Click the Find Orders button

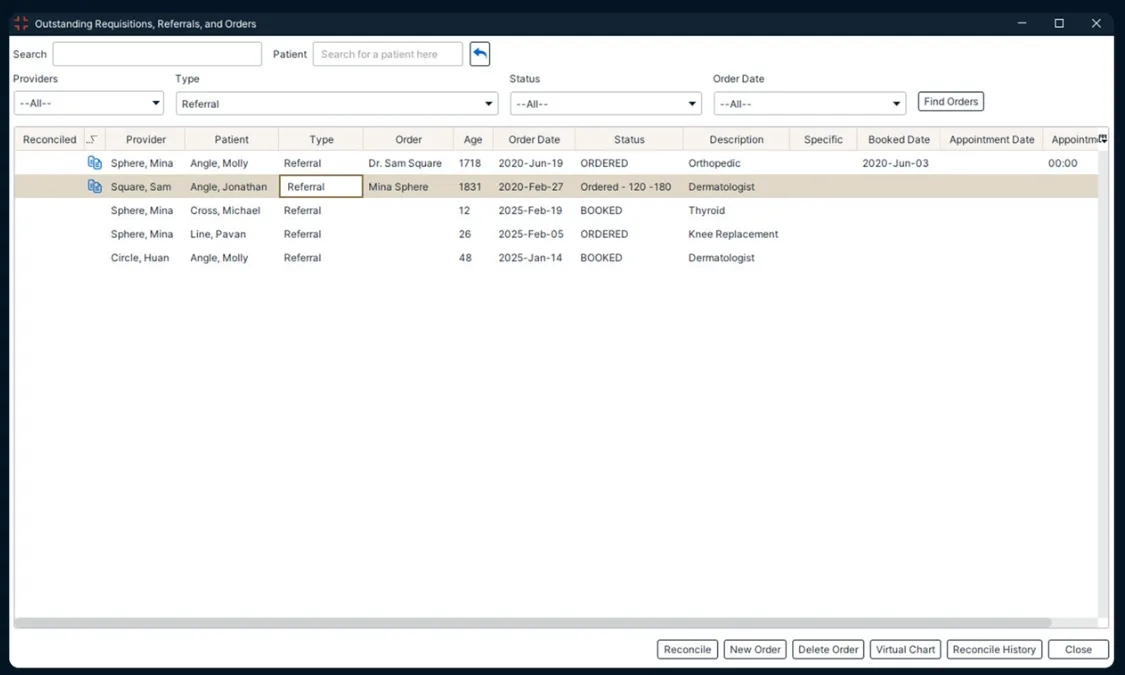(x=950, y=101)
